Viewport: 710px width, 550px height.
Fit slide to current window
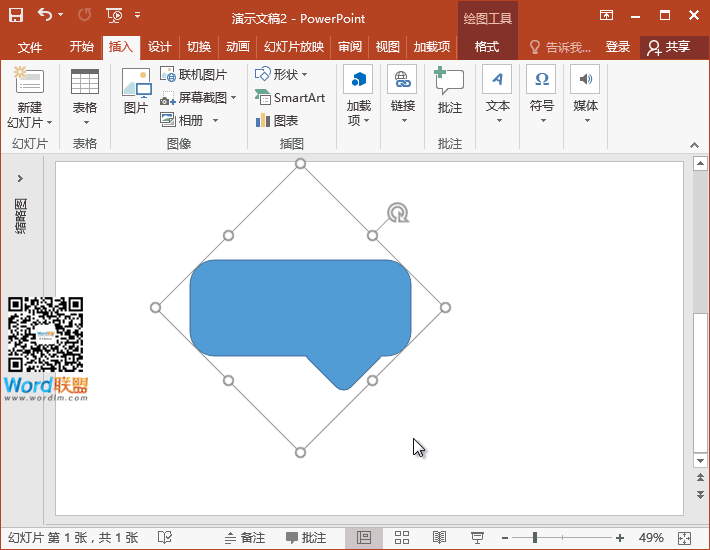point(684,538)
